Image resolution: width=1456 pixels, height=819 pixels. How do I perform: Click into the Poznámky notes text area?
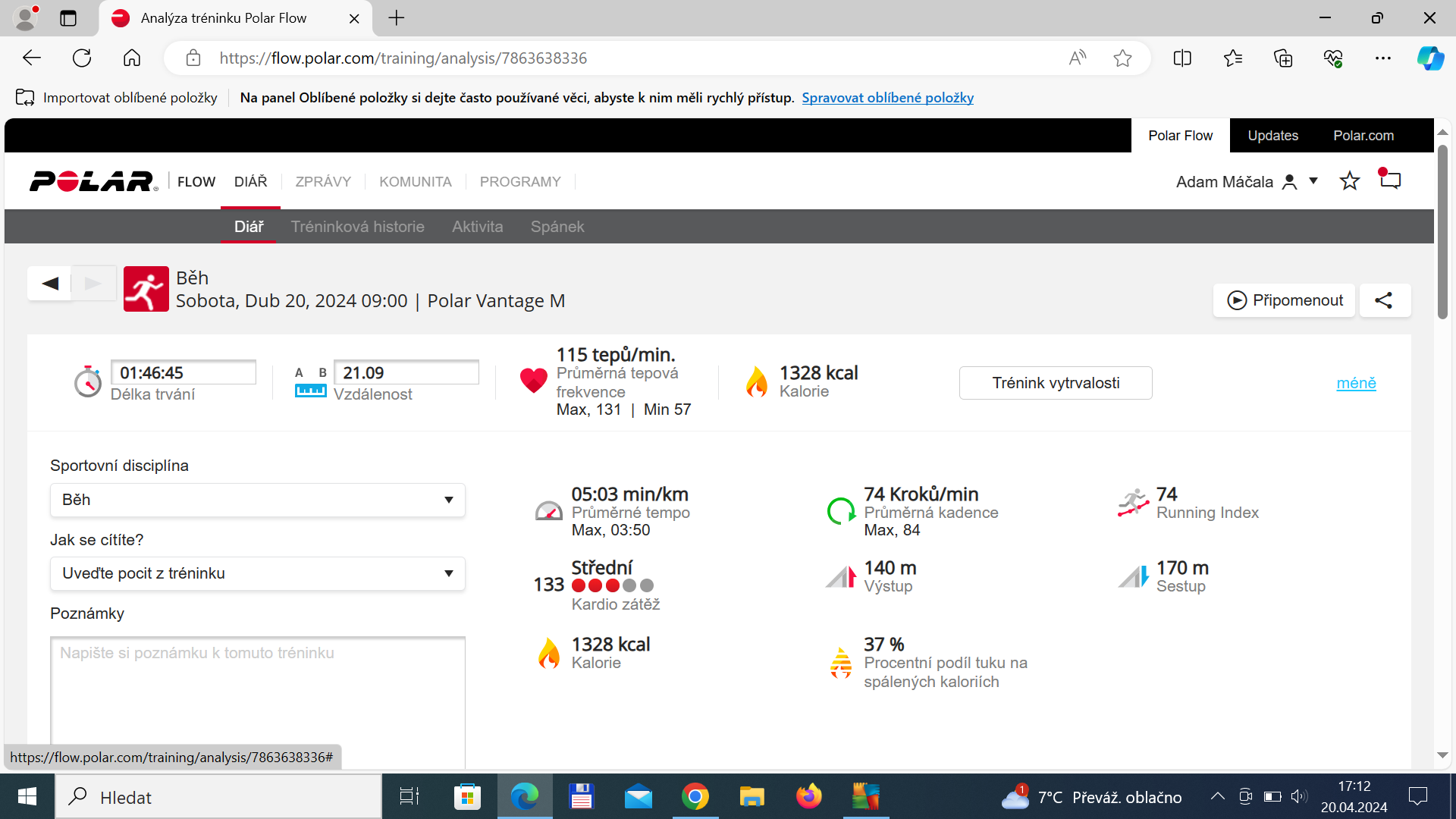click(x=258, y=701)
